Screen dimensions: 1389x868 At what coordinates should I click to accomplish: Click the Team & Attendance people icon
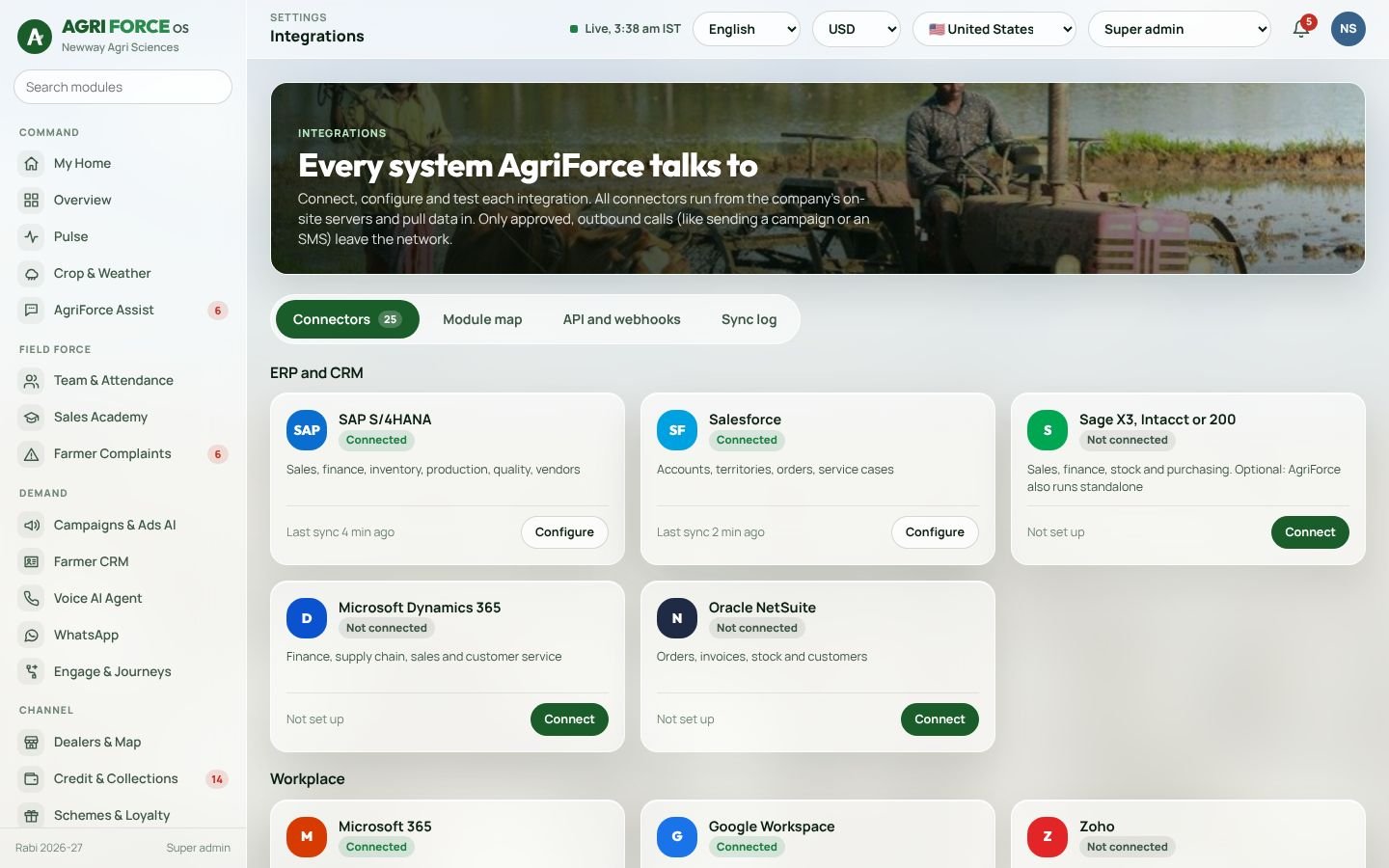pyautogui.click(x=32, y=381)
